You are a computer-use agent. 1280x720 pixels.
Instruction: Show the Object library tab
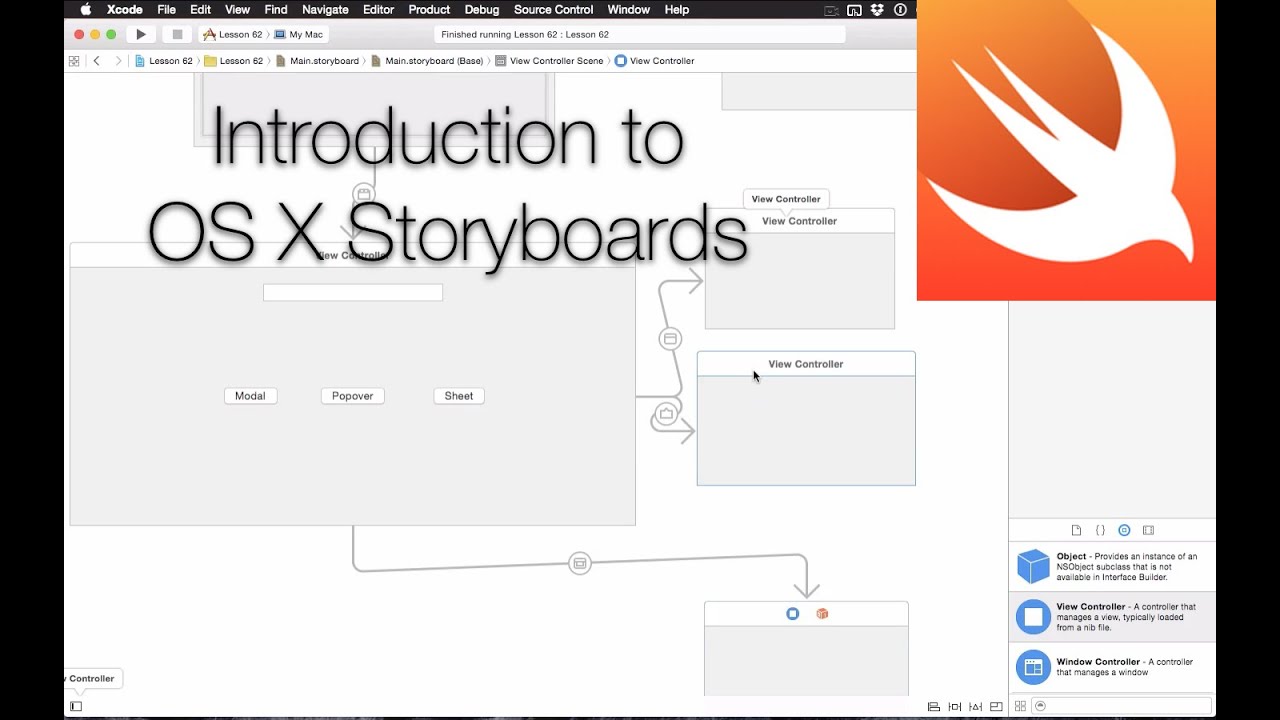pos(1124,530)
